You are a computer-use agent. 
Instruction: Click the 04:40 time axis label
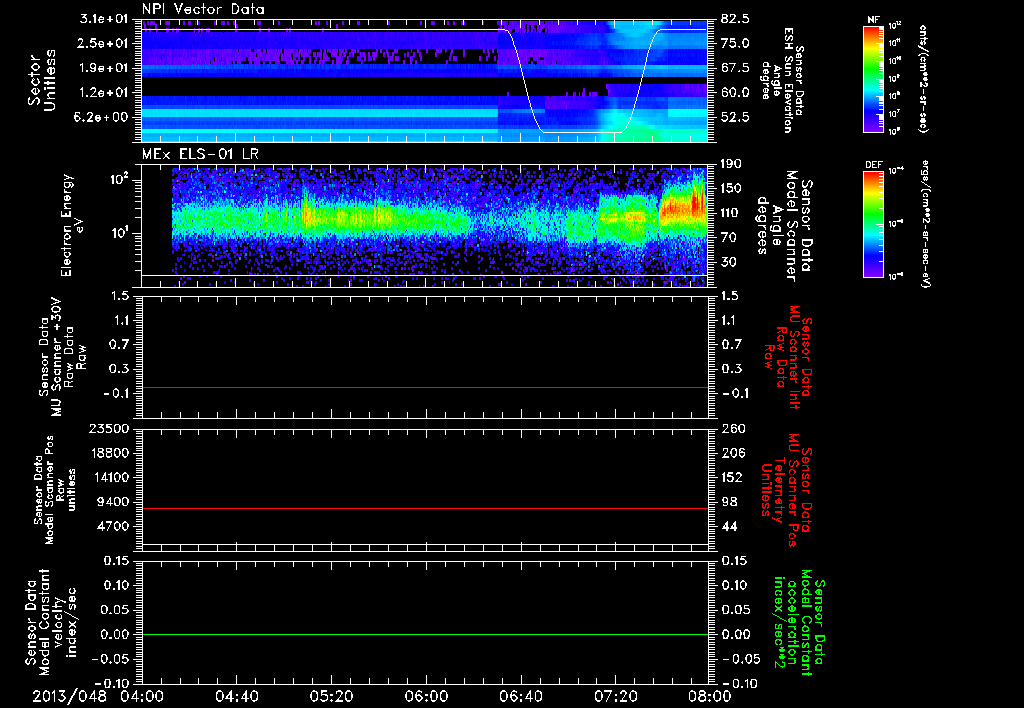pyautogui.click(x=236, y=696)
